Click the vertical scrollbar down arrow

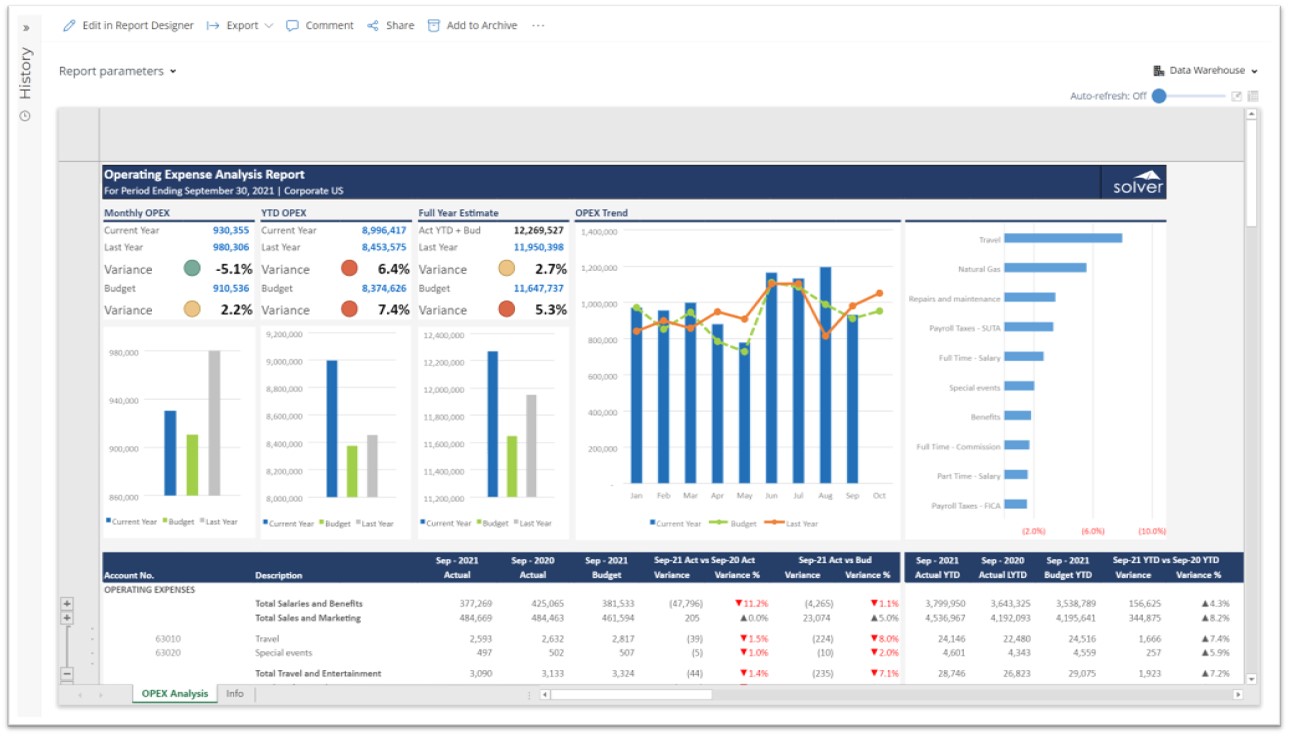(1251, 679)
